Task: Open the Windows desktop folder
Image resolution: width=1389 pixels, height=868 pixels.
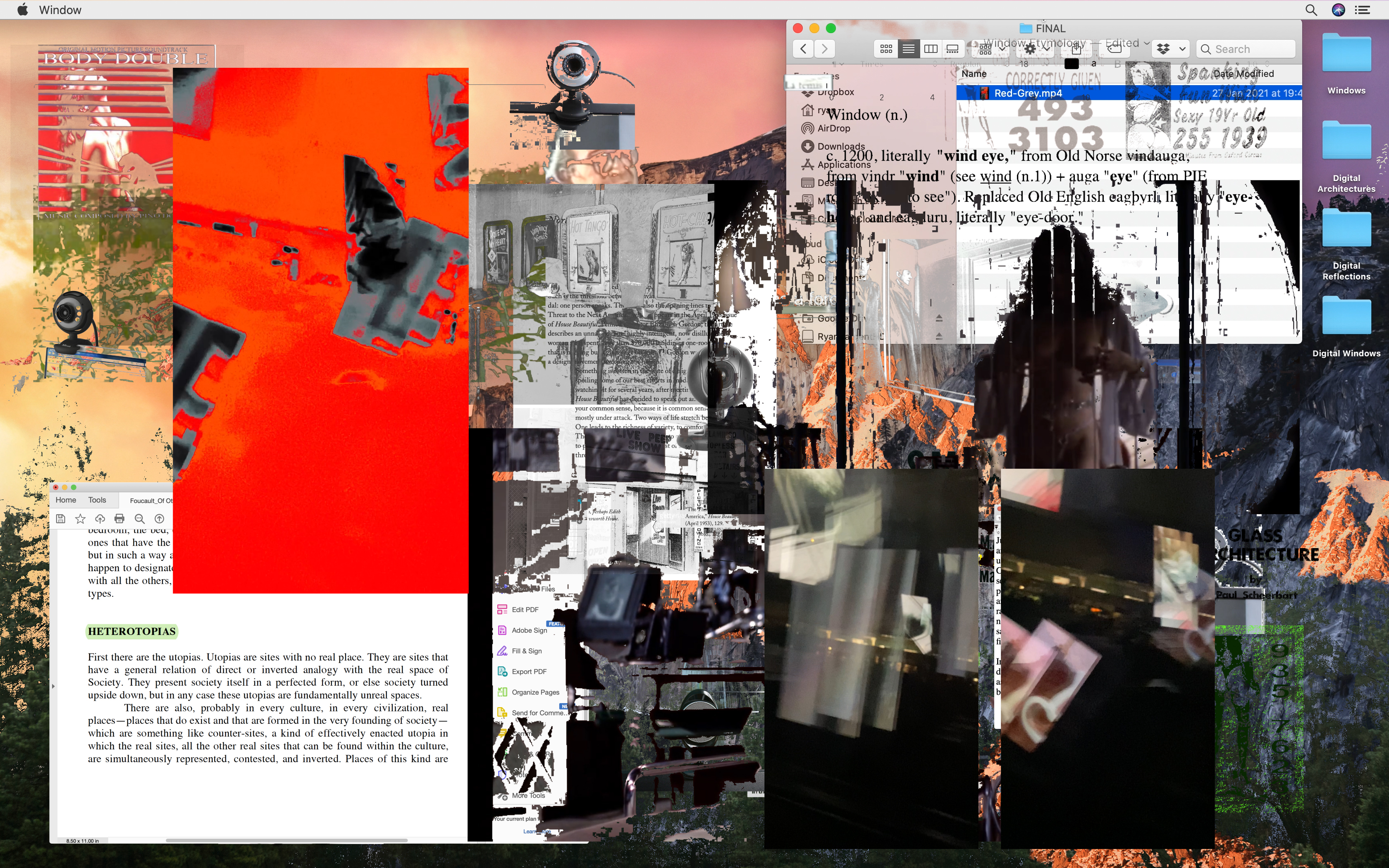Action: point(1346,64)
